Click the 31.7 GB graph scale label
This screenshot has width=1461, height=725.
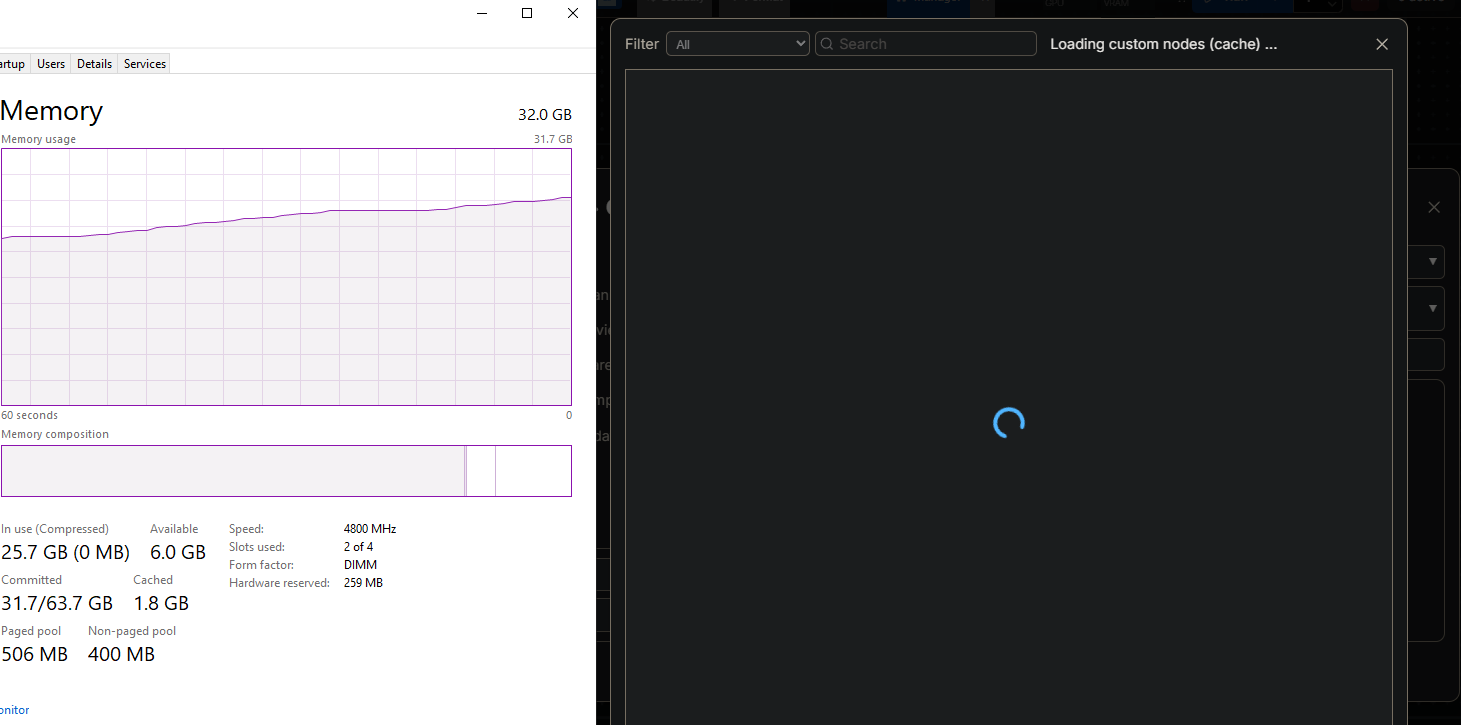pos(553,140)
